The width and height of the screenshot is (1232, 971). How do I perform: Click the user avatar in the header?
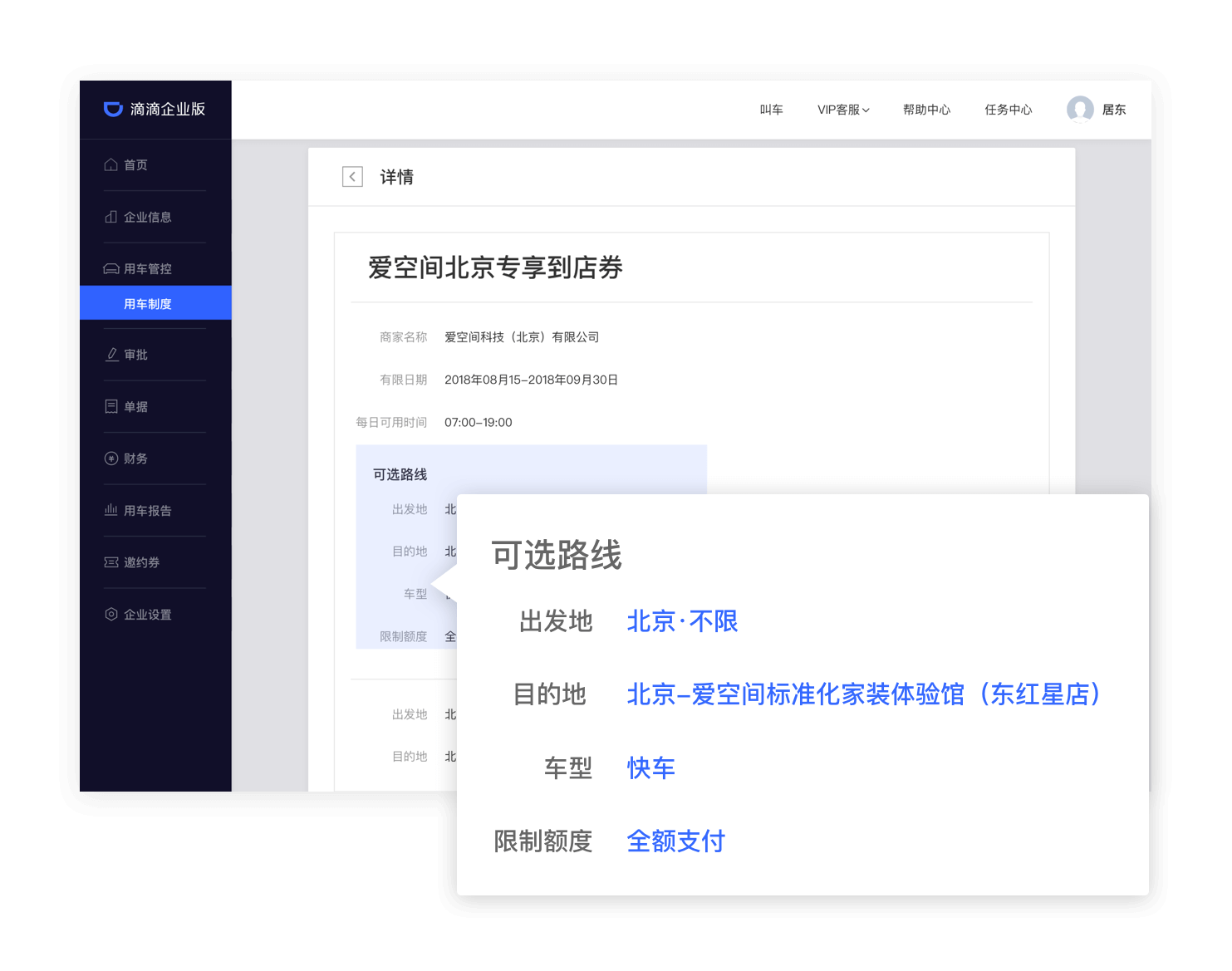1080,110
